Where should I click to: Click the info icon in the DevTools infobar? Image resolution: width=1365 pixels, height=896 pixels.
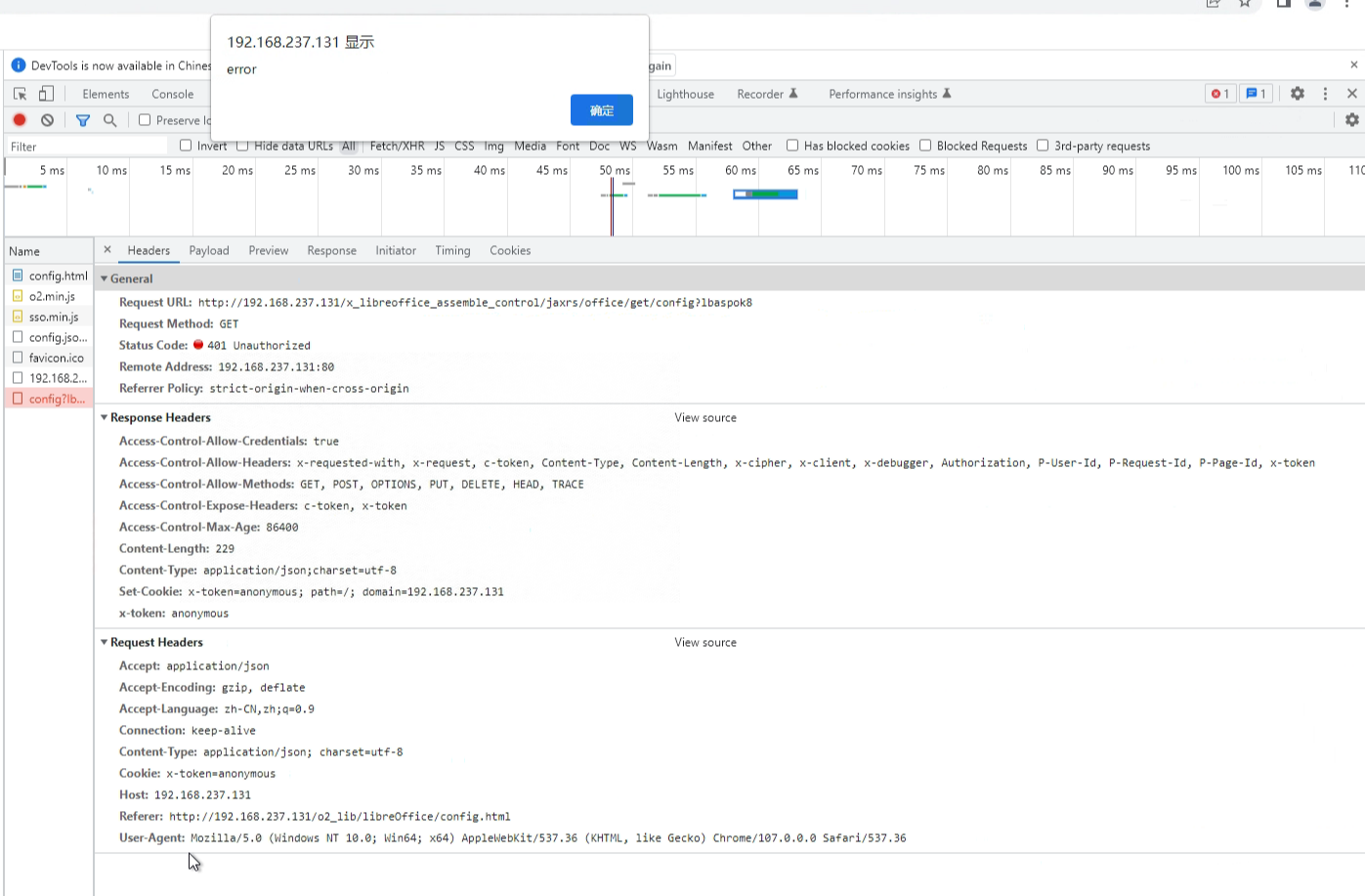click(x=18, y=65)
